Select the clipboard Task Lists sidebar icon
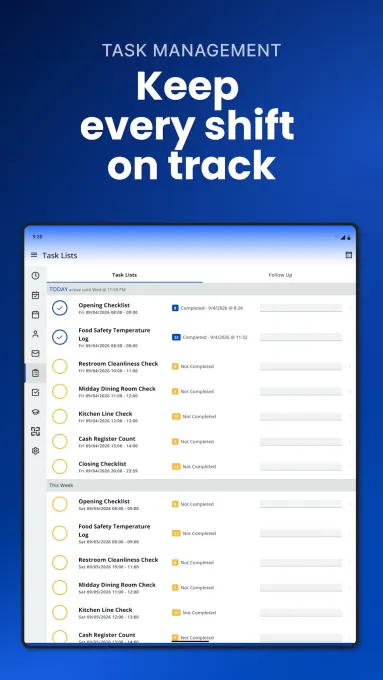 click(x=36, y=373)
